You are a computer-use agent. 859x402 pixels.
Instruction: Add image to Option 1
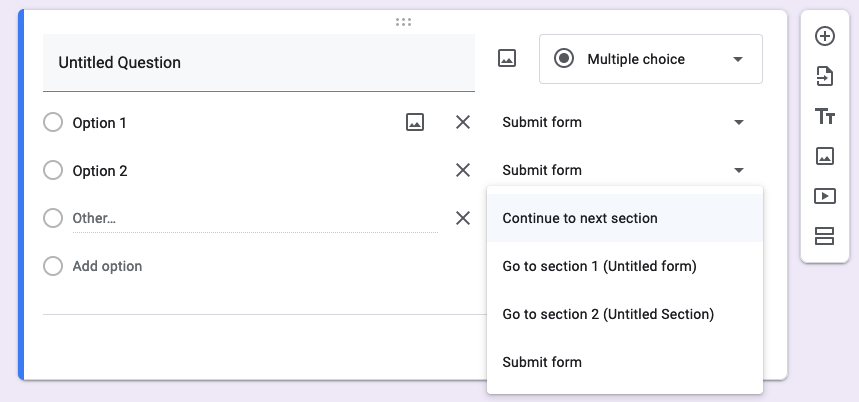click(414, 122)
